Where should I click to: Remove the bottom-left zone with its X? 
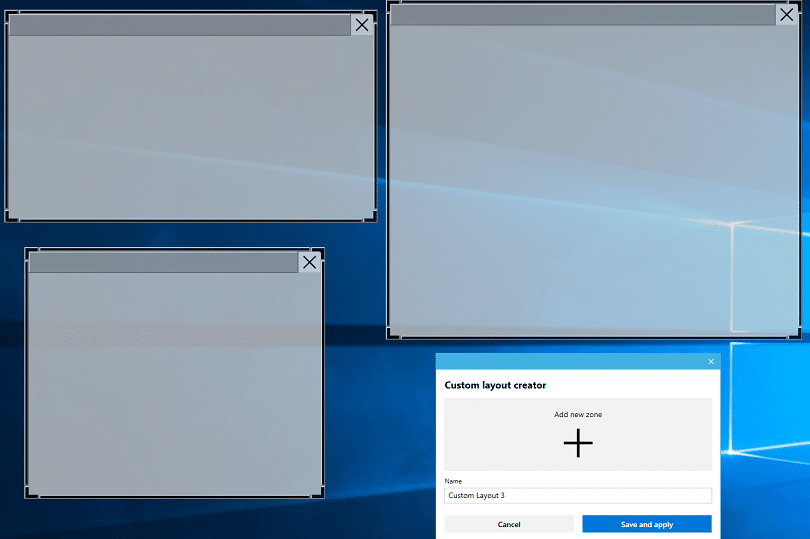310,262
